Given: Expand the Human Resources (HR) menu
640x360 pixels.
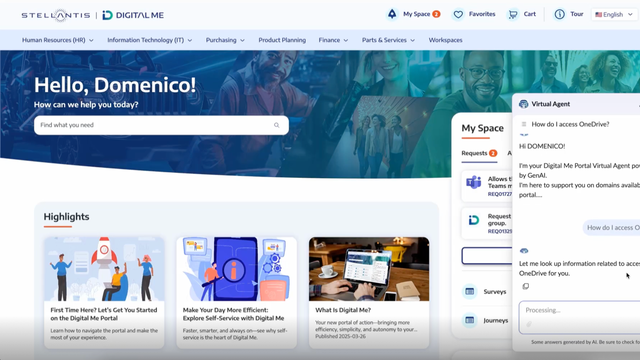Looking at the screenshot, I should click(x=58, y=40).
